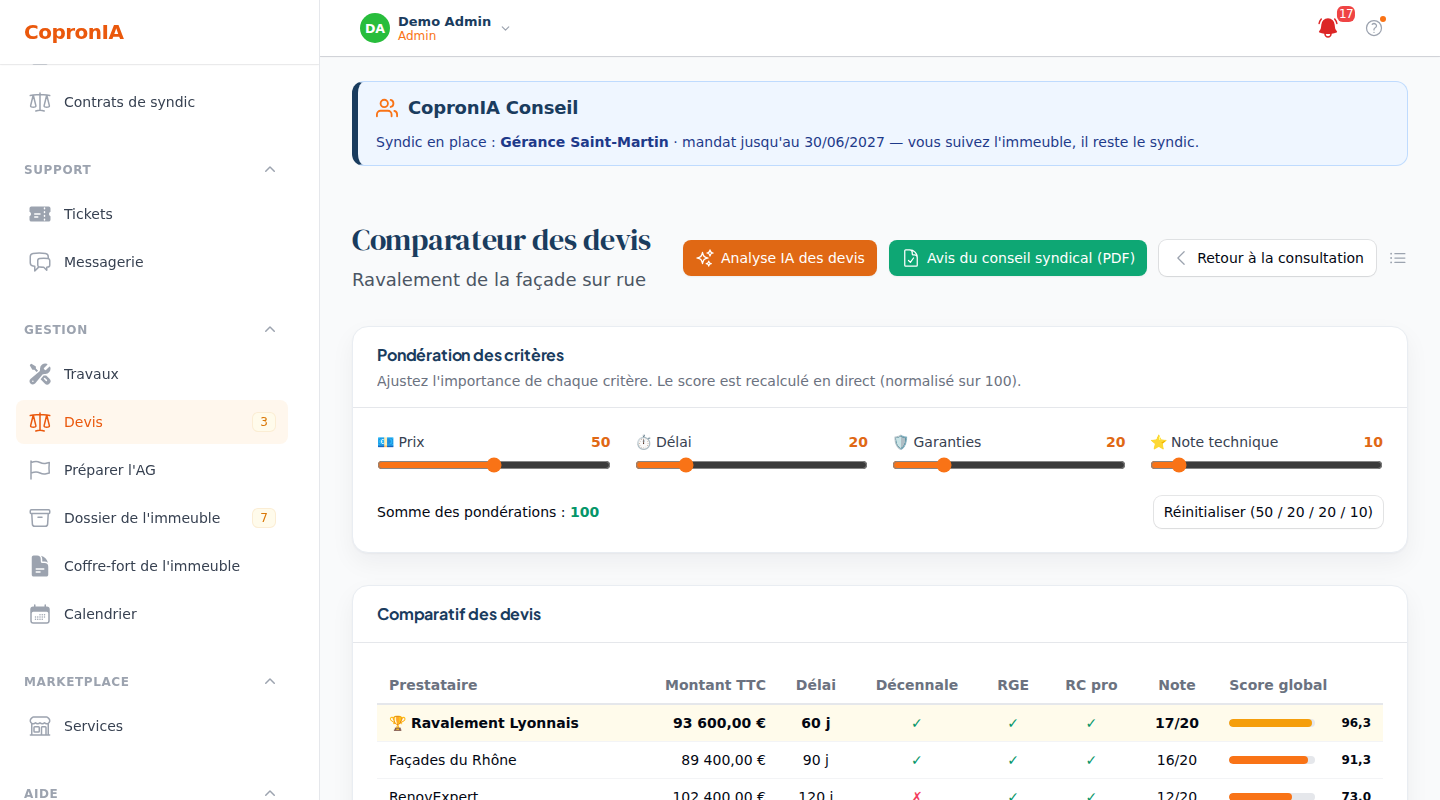Collapse the SUPPORT sidebar section
1440x800 pixels.
270,170
